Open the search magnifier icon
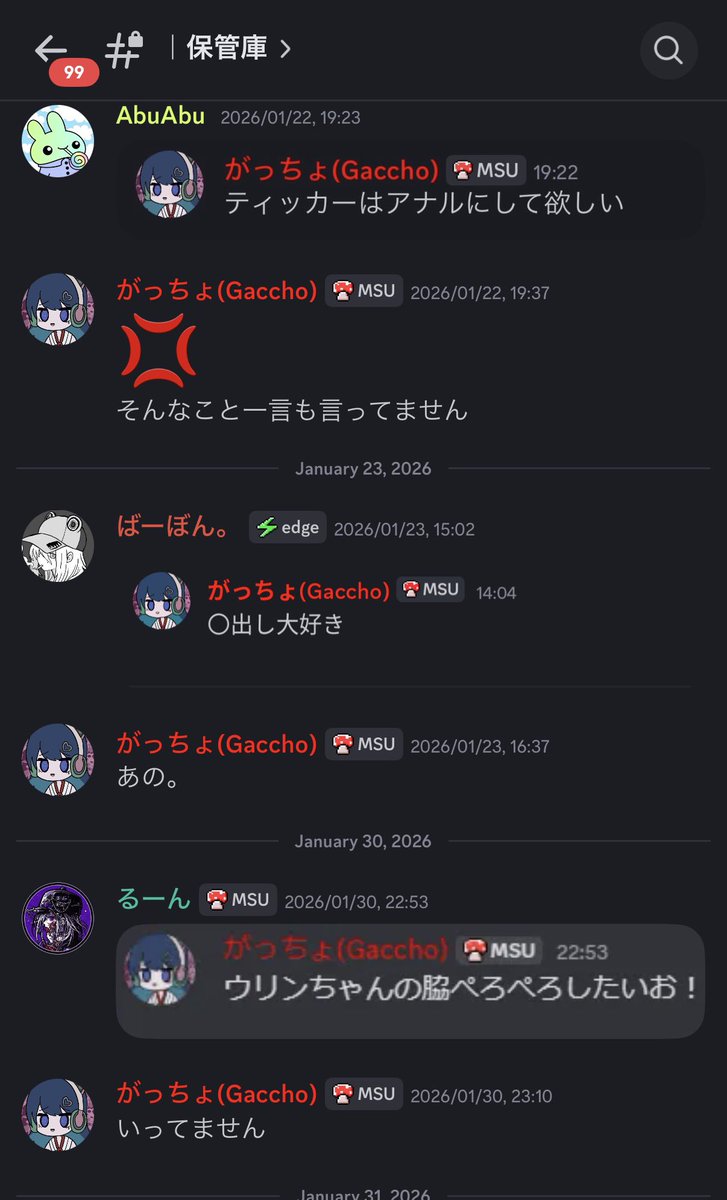The height and width of the screenshot is (1200, 727). 668,49
